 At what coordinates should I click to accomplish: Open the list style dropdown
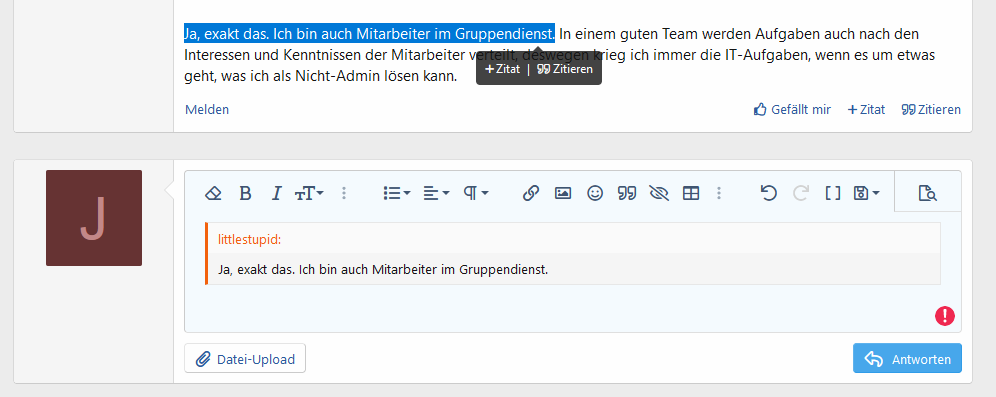pyautogui.click(x=397, y=193)
